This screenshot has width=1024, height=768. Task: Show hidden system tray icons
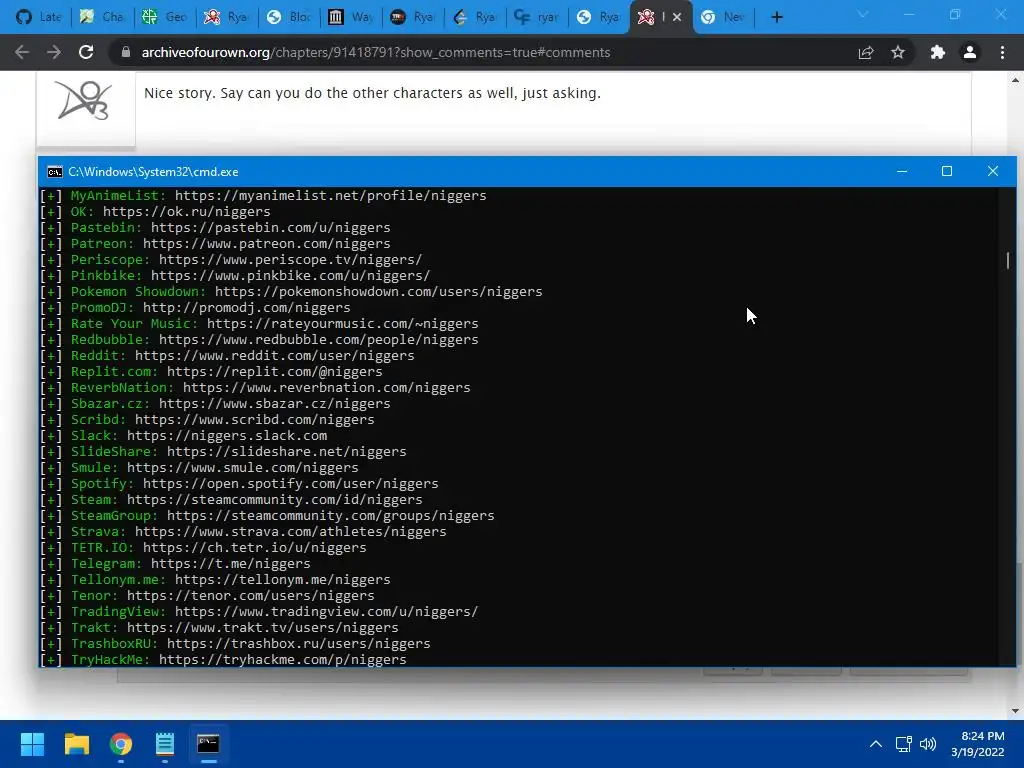click(x=876, y=744)
